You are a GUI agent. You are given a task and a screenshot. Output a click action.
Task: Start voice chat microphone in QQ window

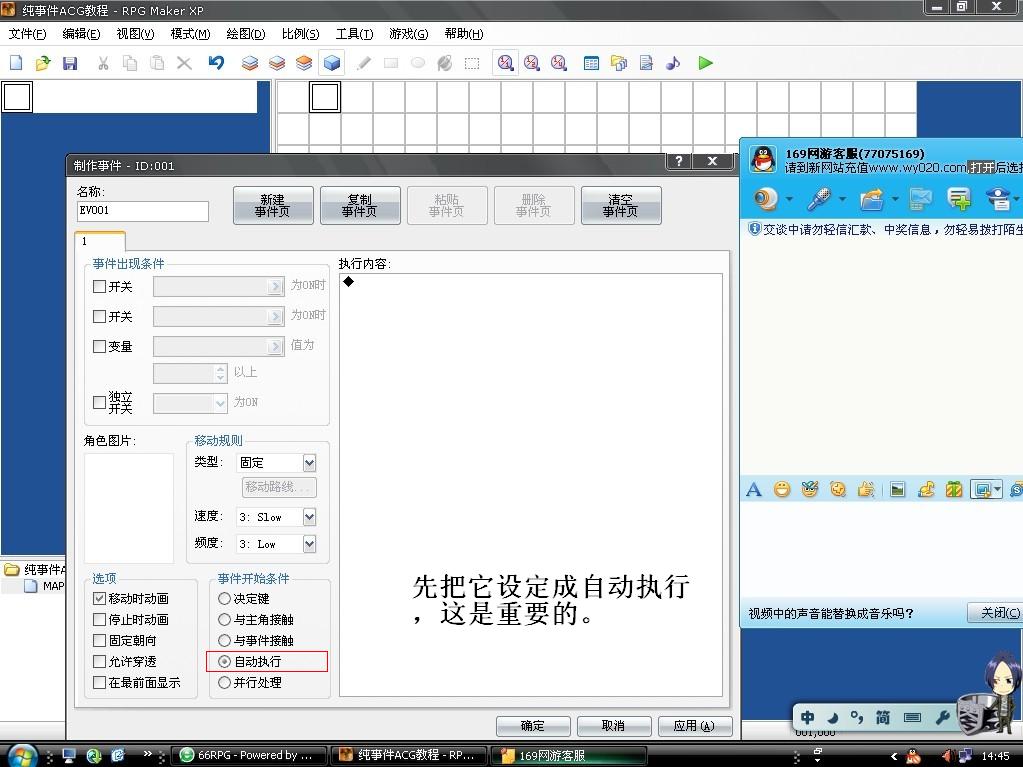818,199
